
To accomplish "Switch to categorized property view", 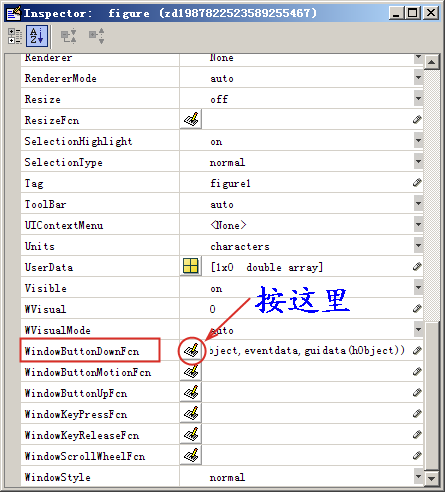I will pyautogui.click(x=15, y=36).
